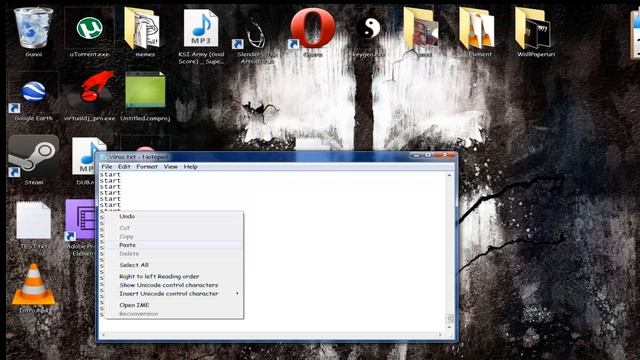Toggle Right to left Reading order

174,276
